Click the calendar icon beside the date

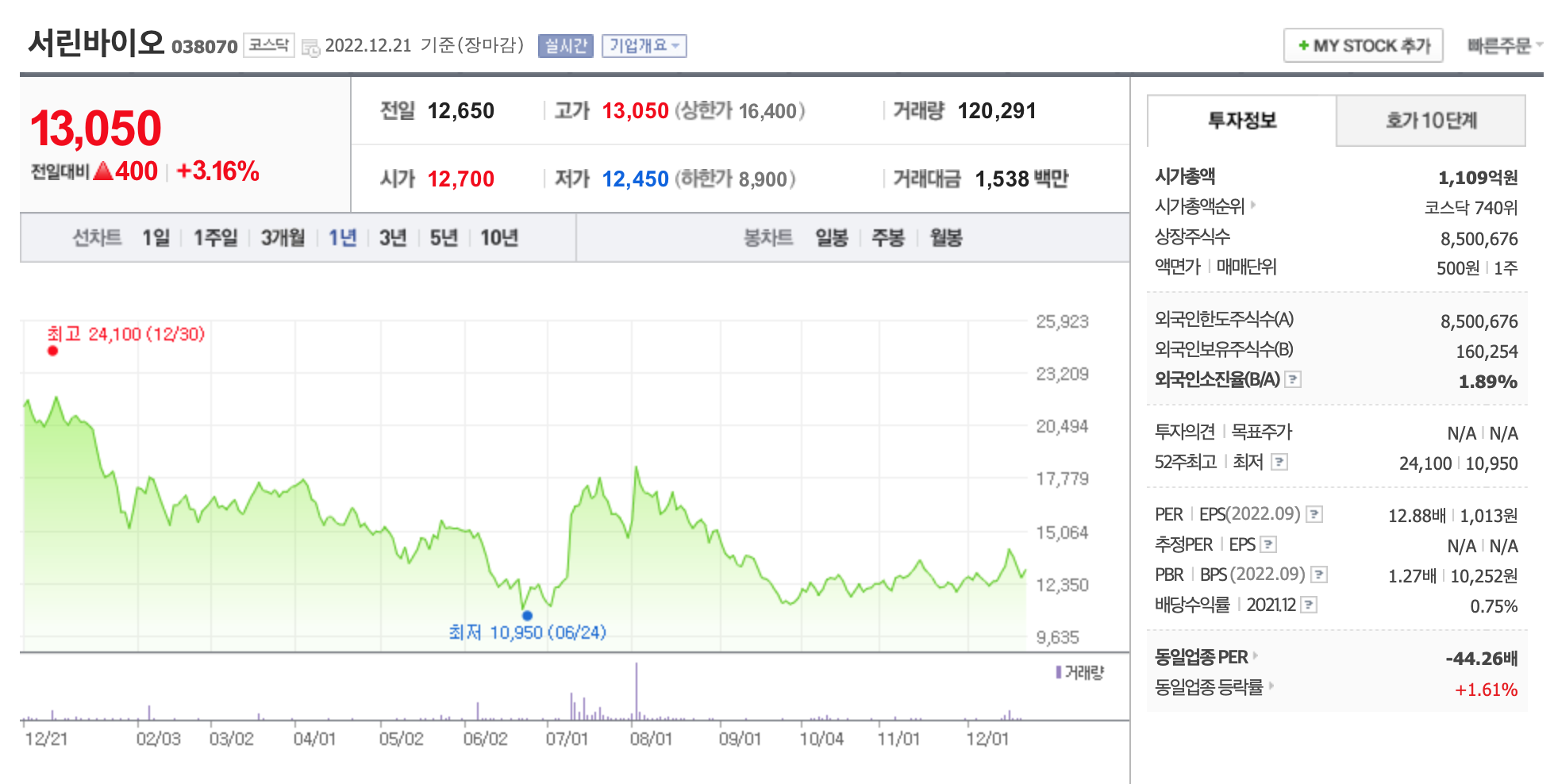pos(310,47)
